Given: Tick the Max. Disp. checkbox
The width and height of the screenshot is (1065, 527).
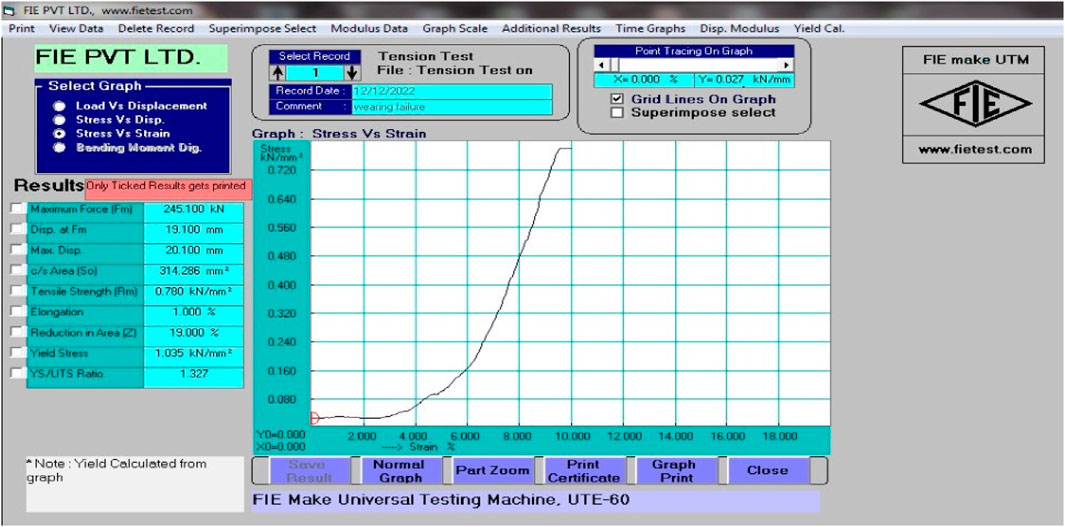Looking at the screenshot, I should [17, 250].
